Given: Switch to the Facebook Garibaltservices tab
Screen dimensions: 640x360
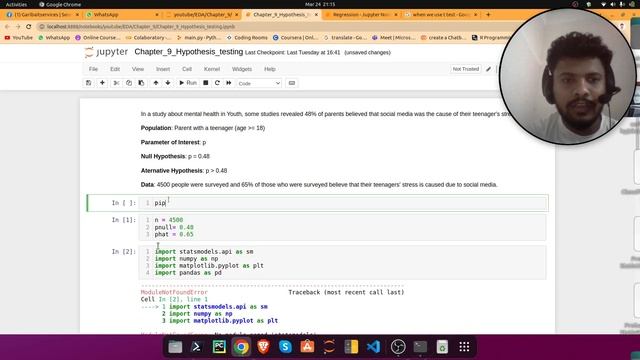Looking at the screenshot, I should 43,14.
